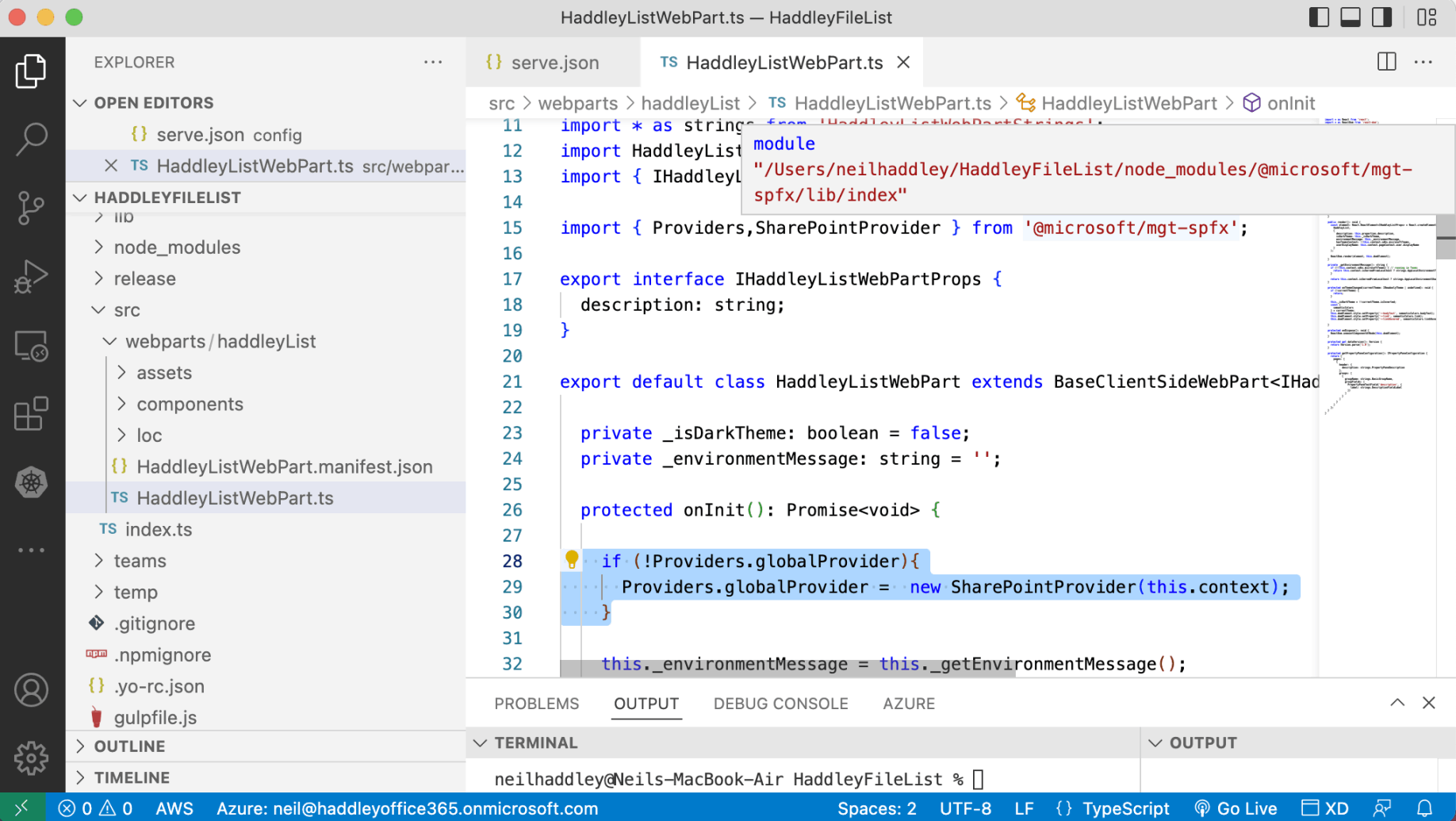Screen dimensions: 1456x821
Task: Open the Remote Explorer view
Action: tap(32, 347)
